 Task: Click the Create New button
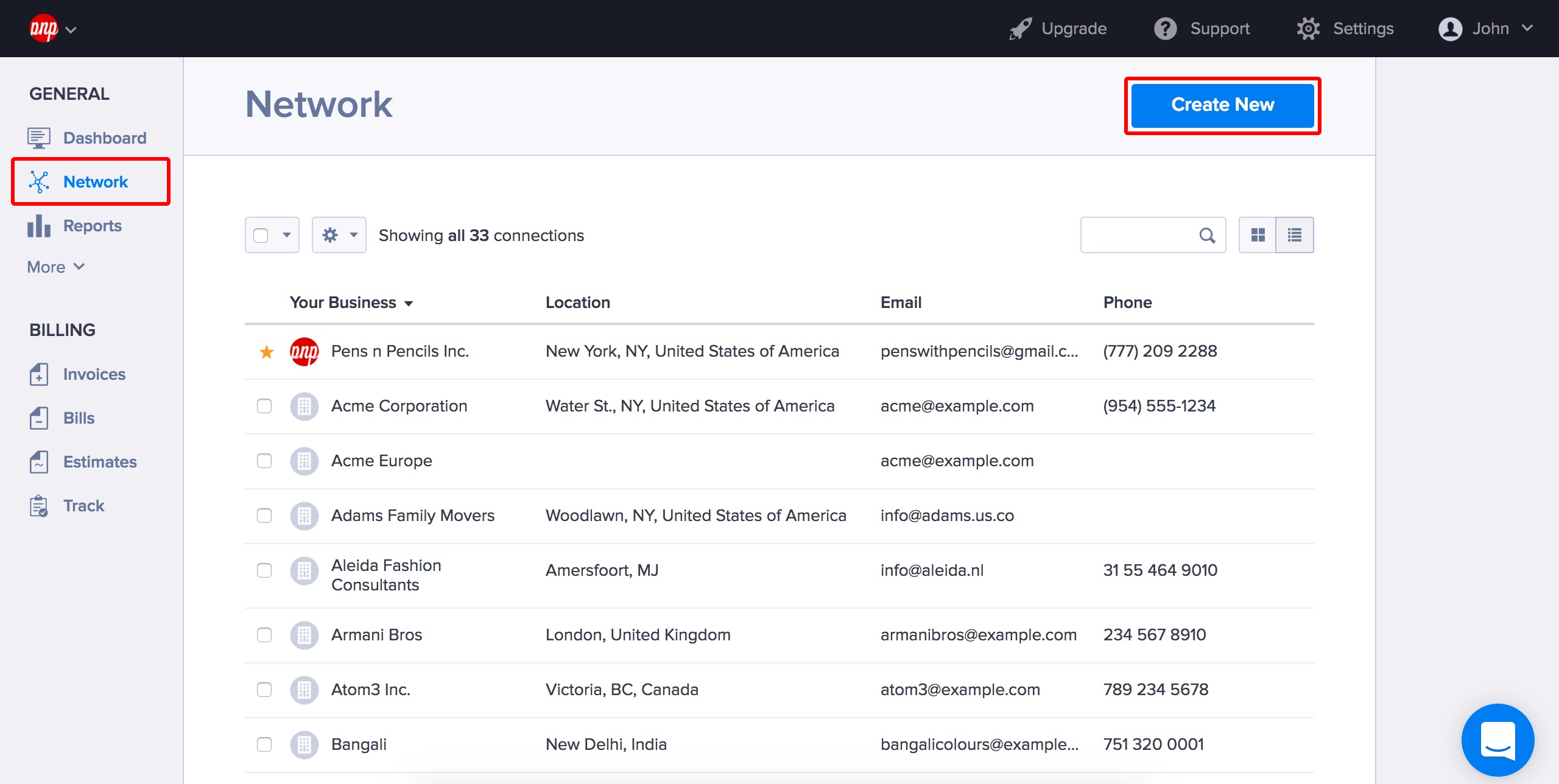pos(1222,105)
